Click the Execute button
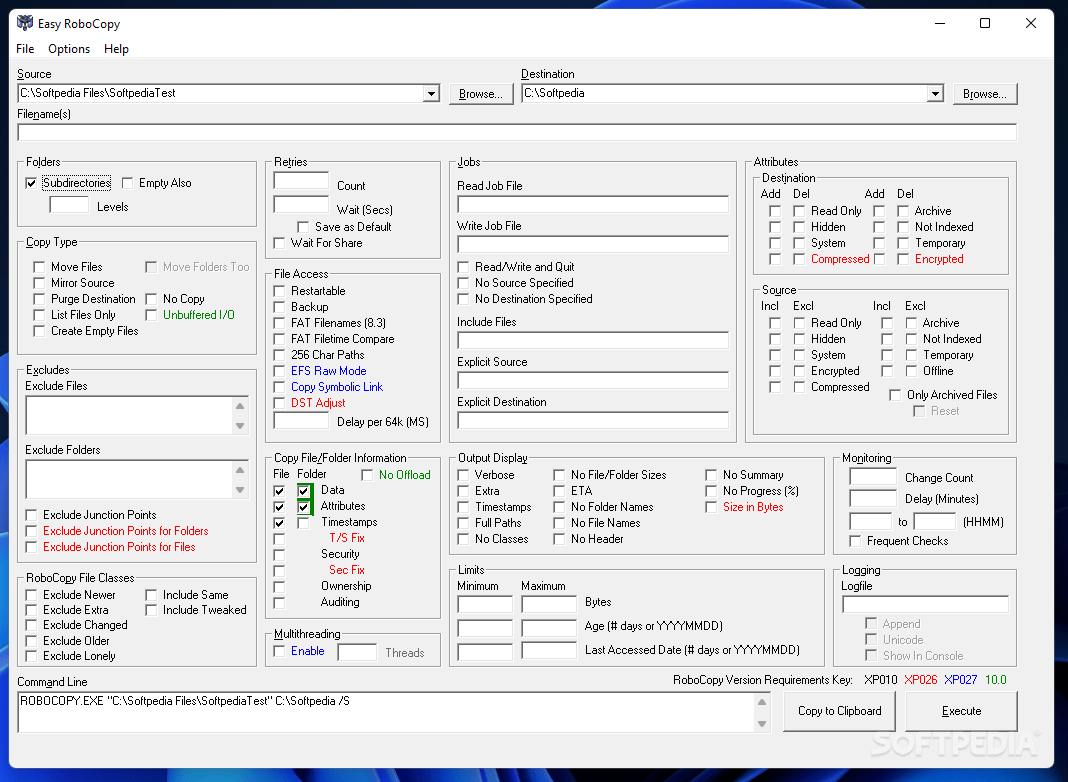 tap(961, 711)
